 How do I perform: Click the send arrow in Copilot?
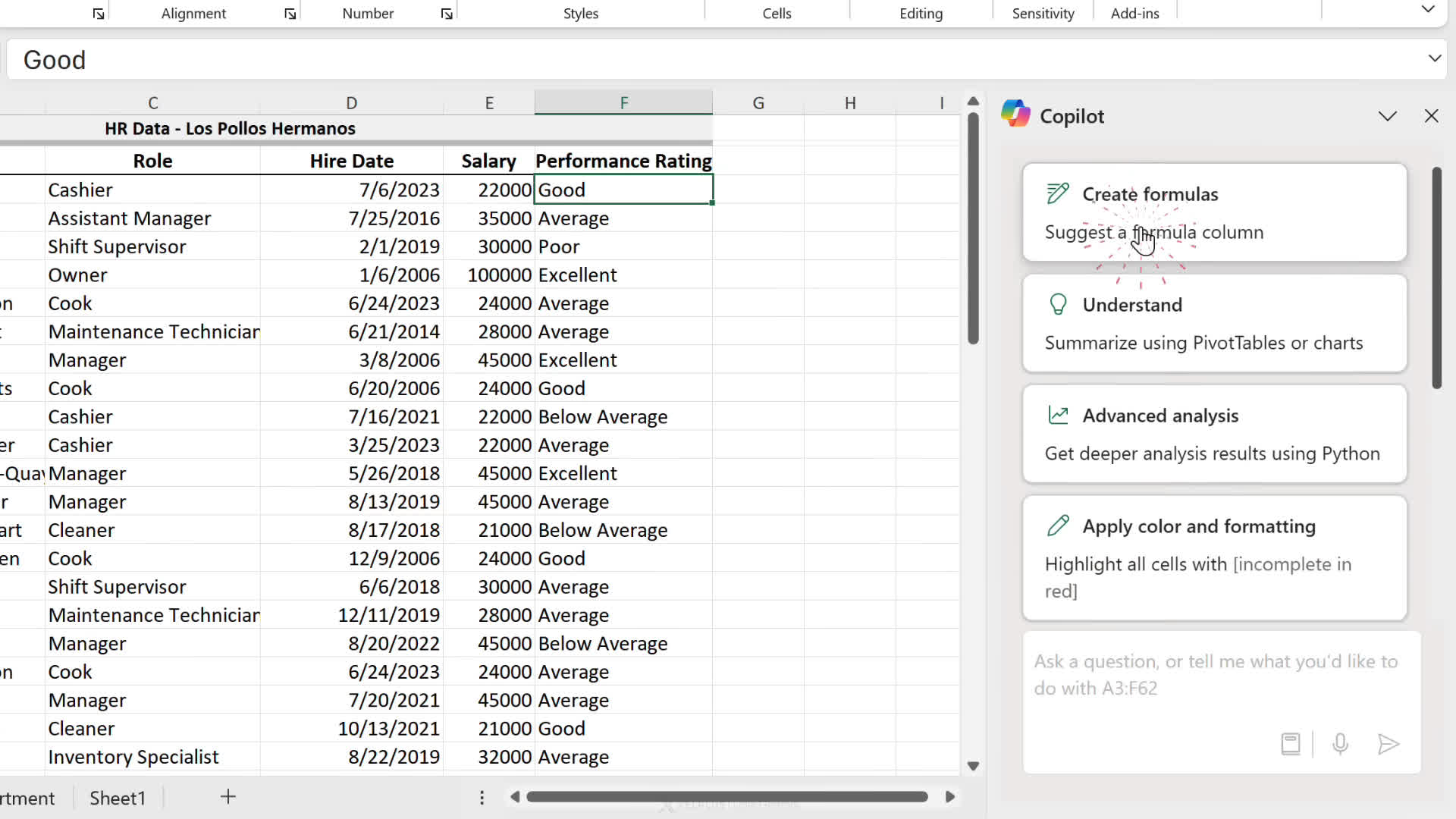coord(1388,744)
